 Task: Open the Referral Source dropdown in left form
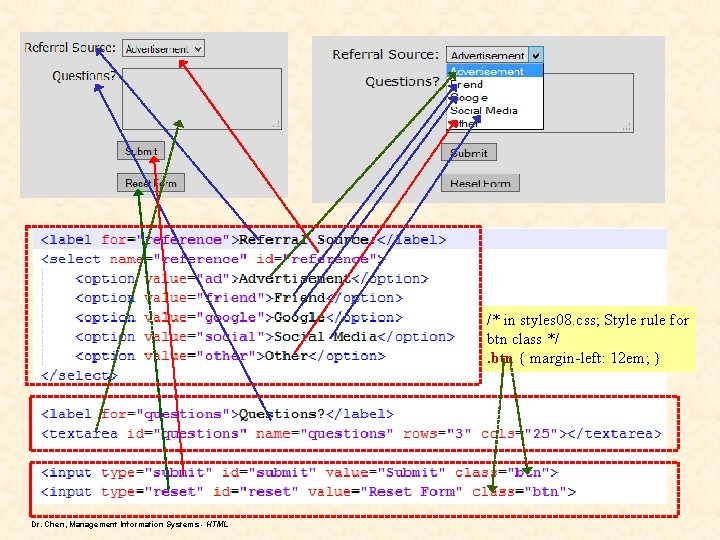pyautogui.click(x=163, y=48)
